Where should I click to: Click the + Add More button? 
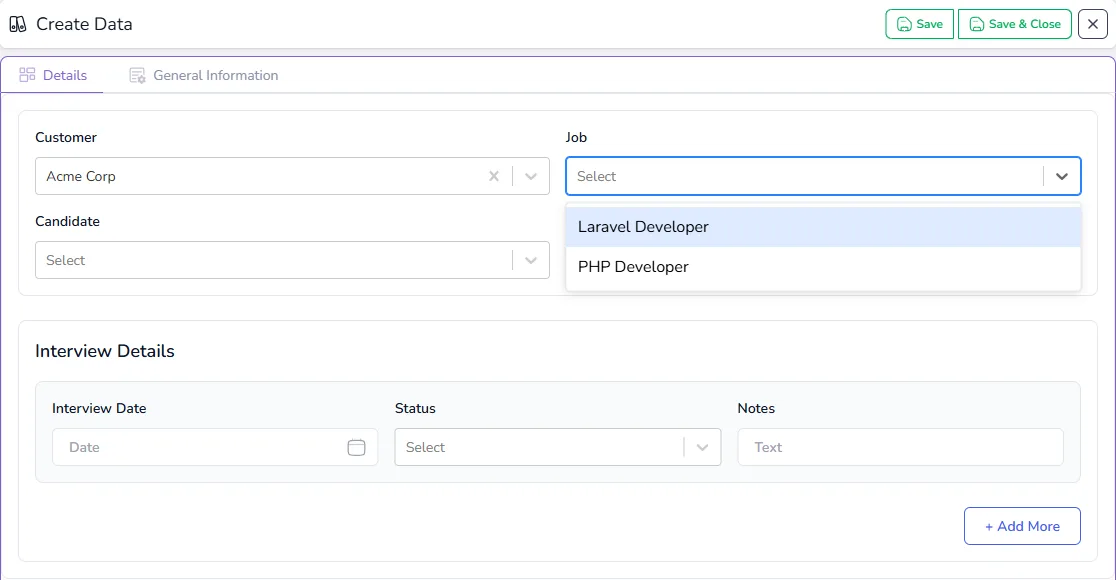tap(1022, 526)
